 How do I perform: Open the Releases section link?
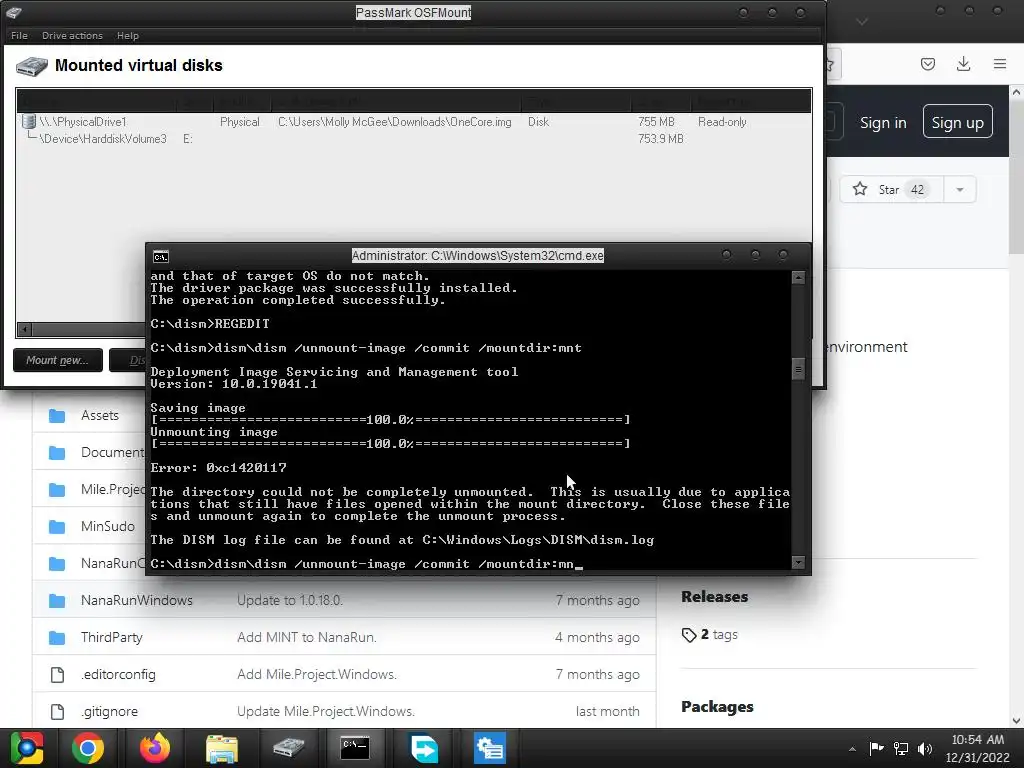click(714, 597)
